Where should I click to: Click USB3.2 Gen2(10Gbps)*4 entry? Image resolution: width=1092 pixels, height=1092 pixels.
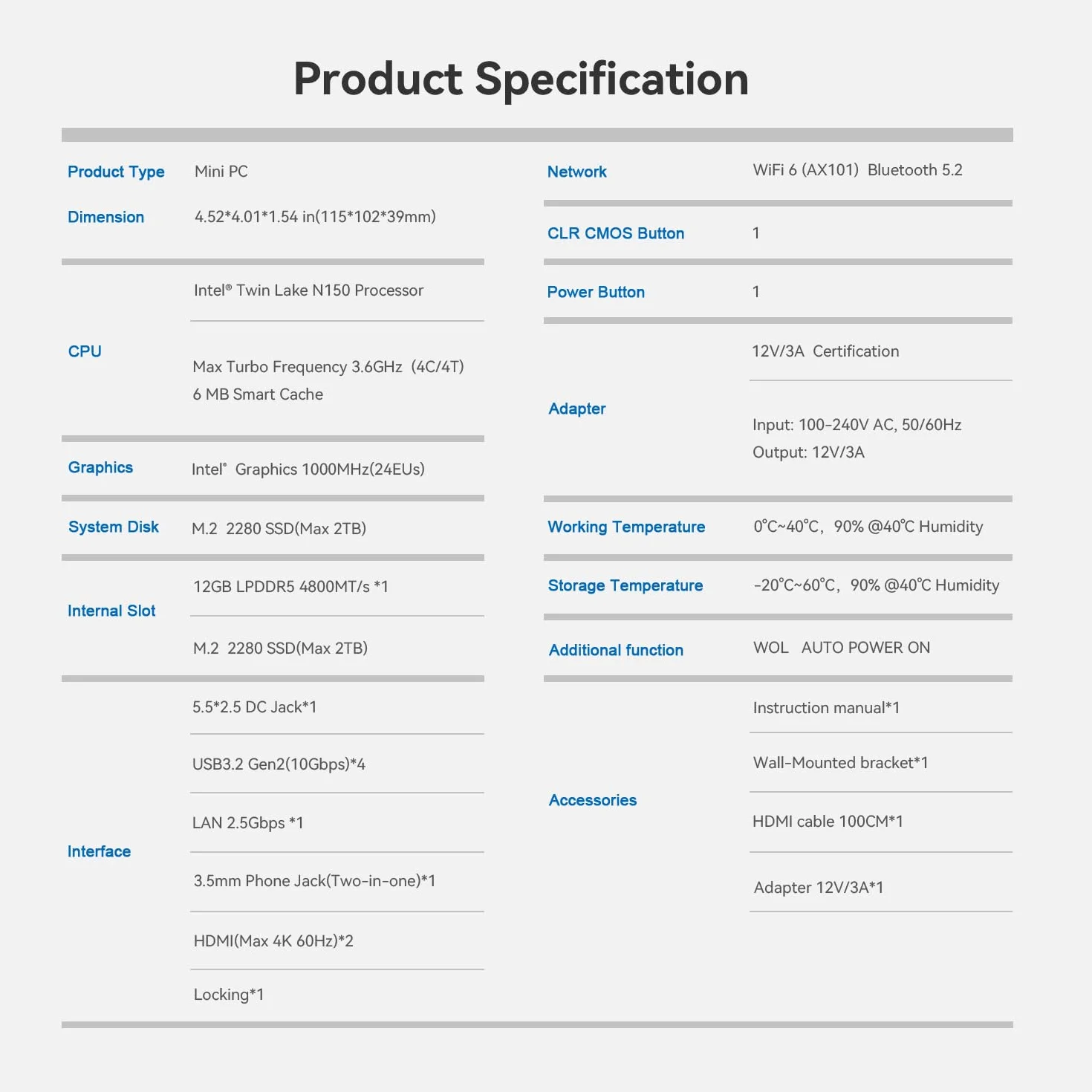[279, 764]
